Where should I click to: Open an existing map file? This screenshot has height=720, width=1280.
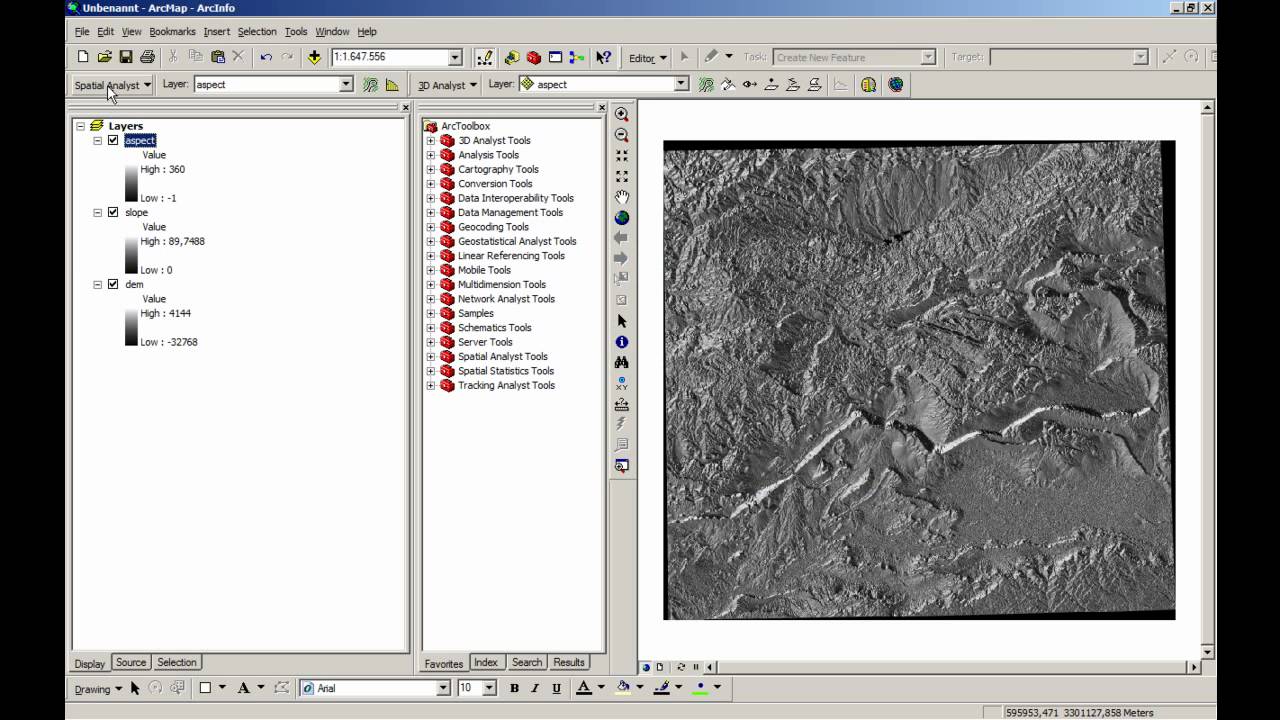coord(105,57)
